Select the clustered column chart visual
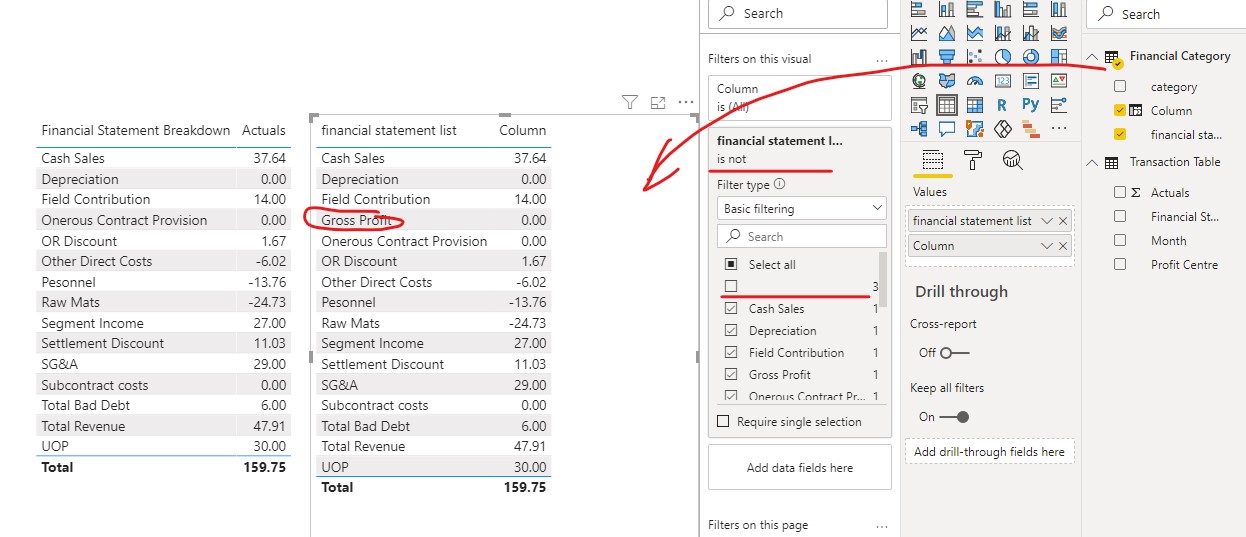1246x537 pixels. (x=1003, y=9)
